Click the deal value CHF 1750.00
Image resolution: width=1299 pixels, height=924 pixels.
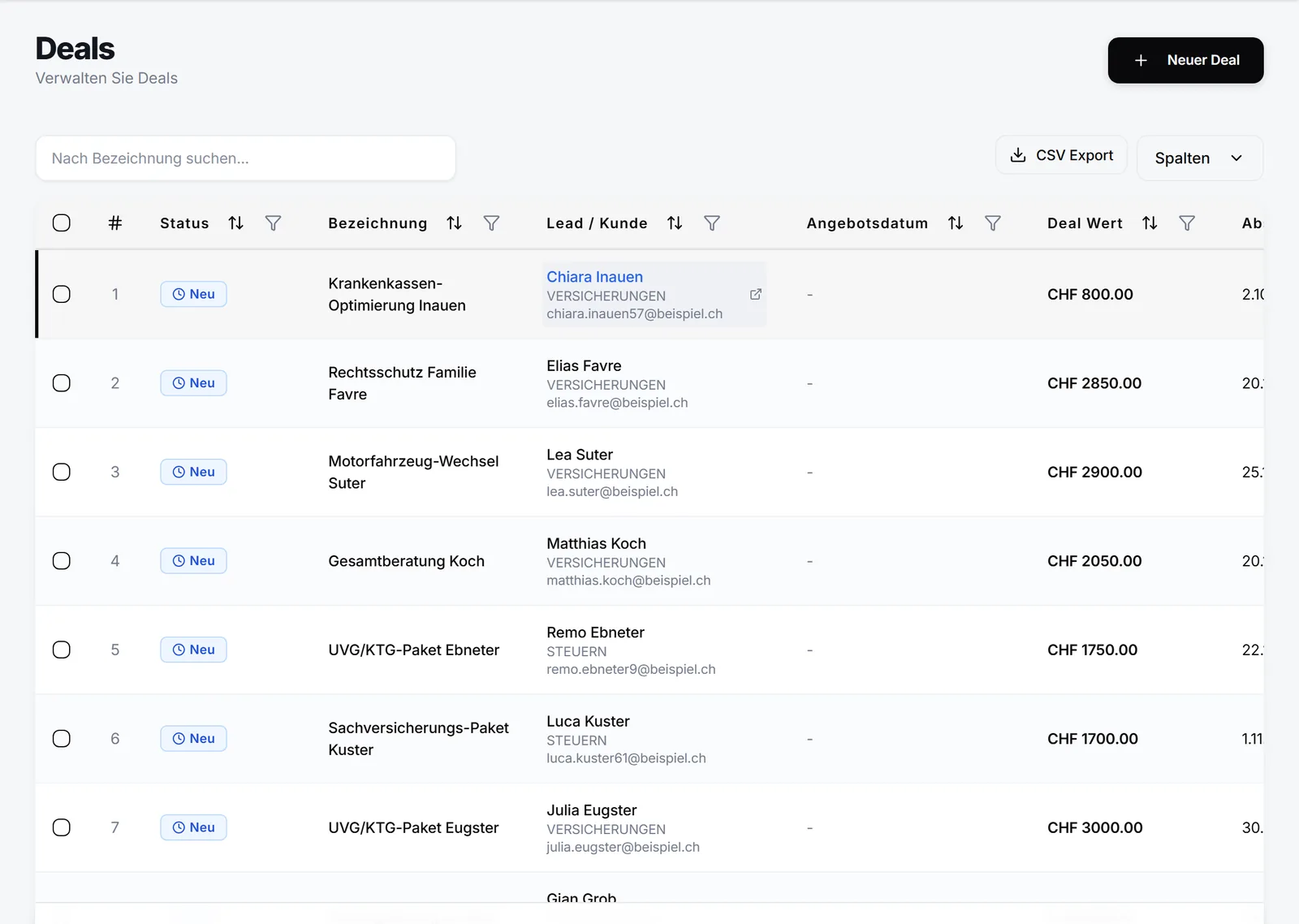click(x=1092, y=650)
